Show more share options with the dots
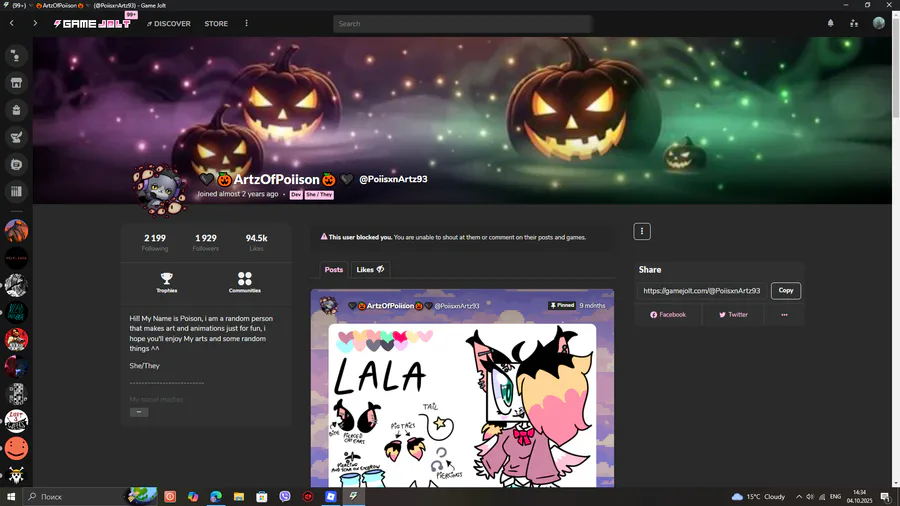The image size is (900, 506). (784, 314)
